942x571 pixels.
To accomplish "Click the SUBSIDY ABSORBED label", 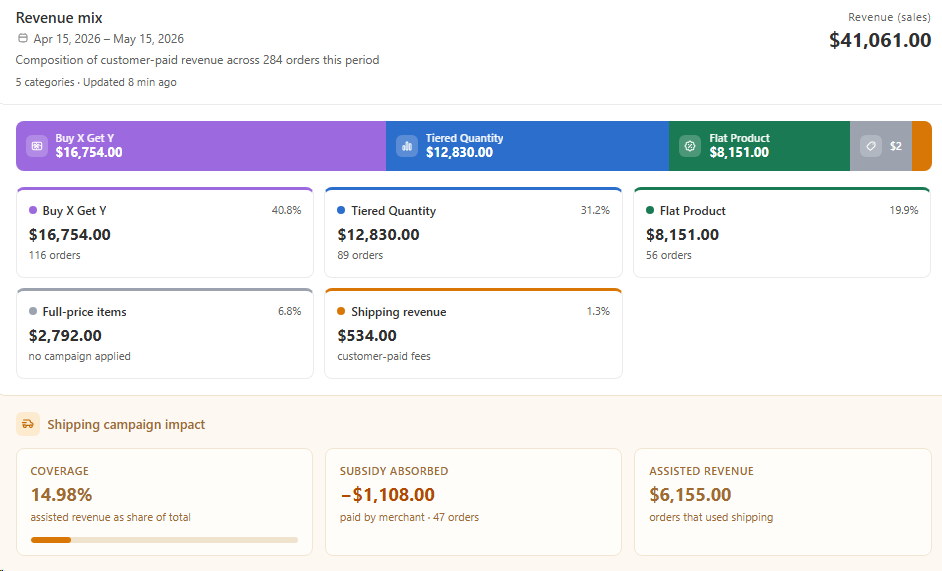I will (x=394, y=471).
